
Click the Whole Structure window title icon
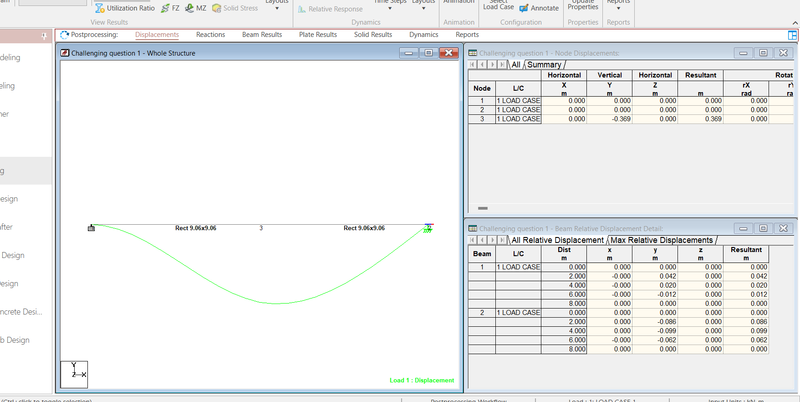65,53
